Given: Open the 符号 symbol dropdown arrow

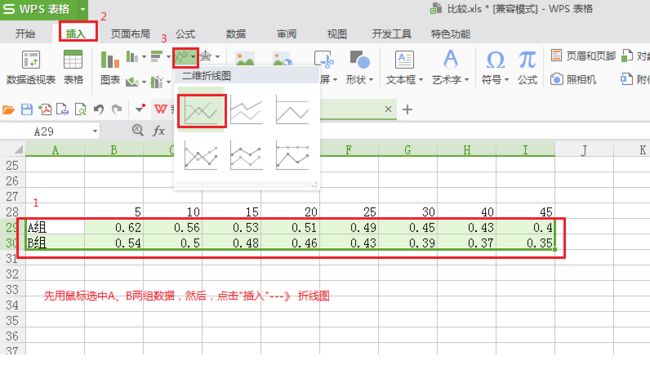Looking at the screenshot, I should [507, 80].
